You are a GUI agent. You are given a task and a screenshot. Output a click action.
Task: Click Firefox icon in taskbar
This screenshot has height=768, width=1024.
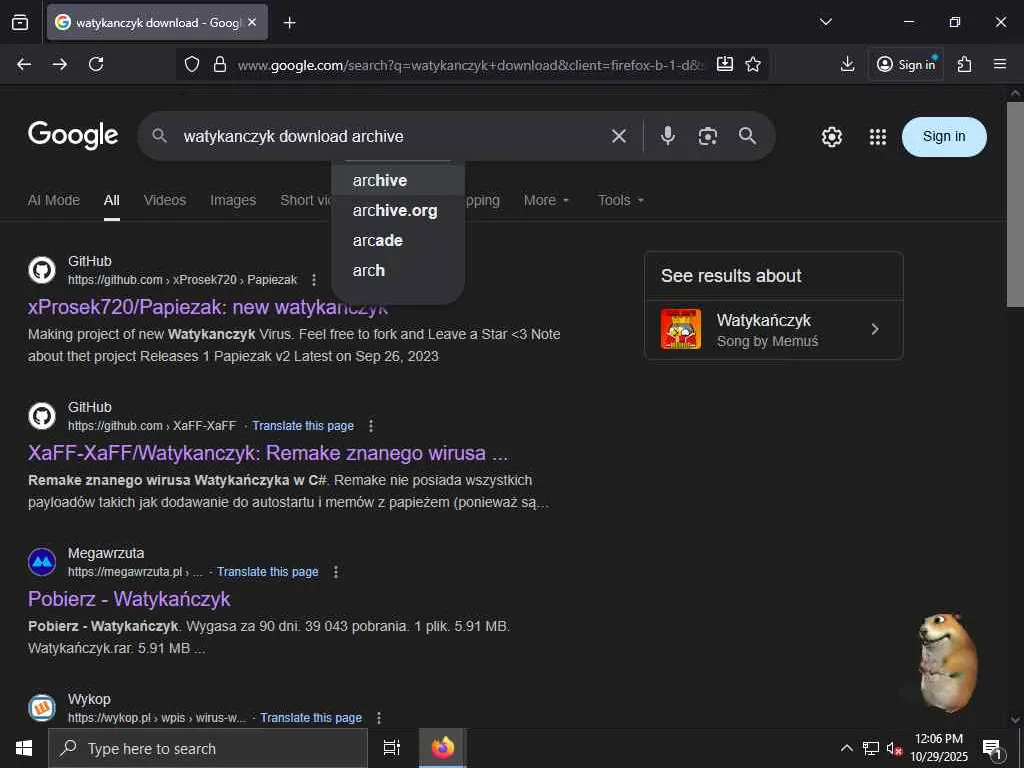pyautogui.click(x=442, y=748)
